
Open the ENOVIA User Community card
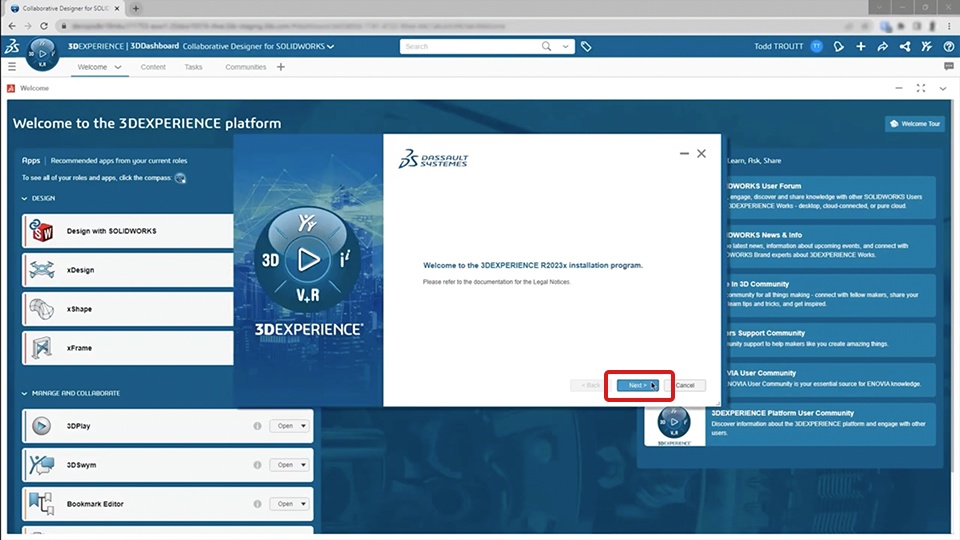point(828,379)
